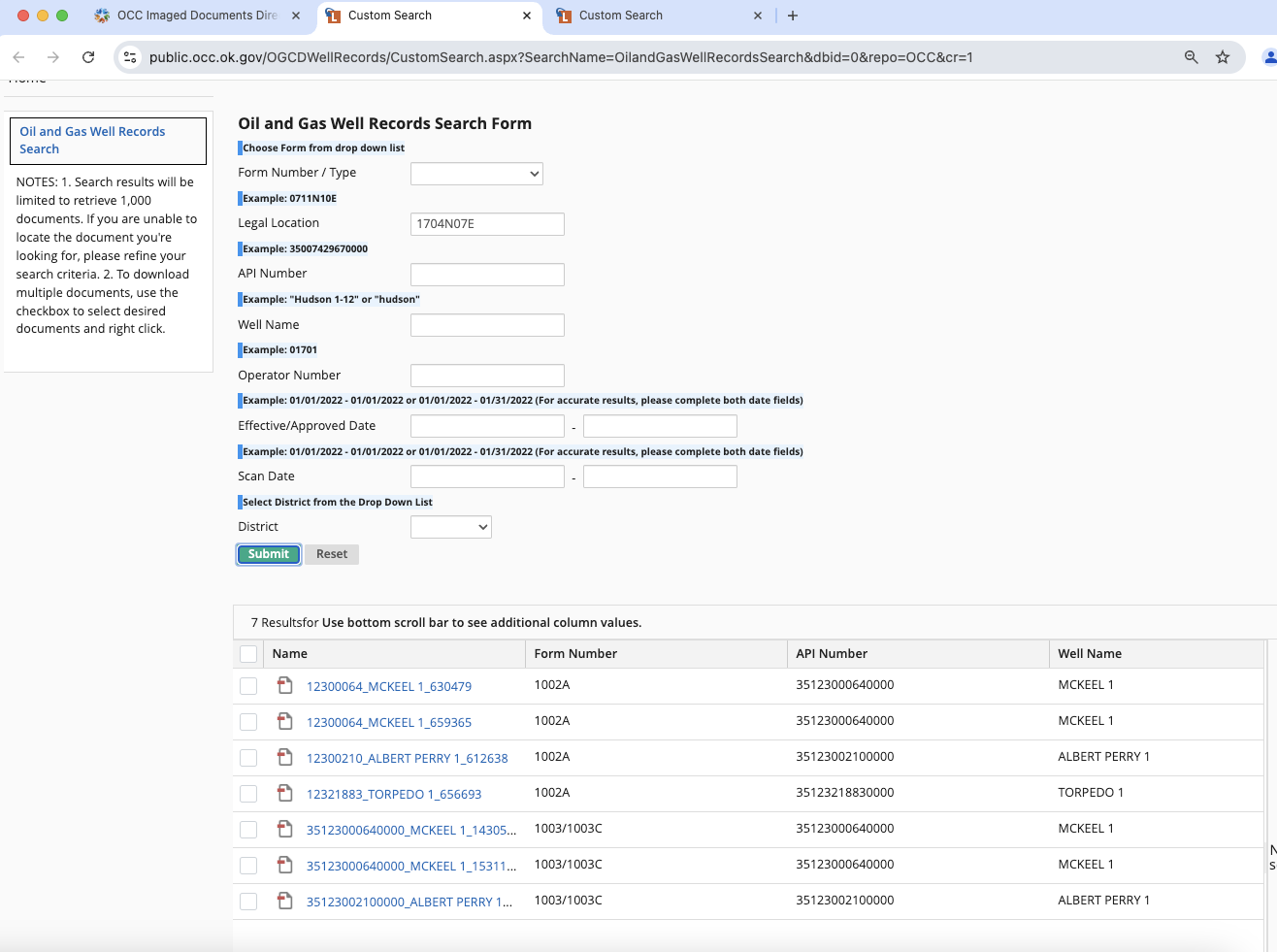Click the PDF icon beside 12300210_ALBERT PERRY 1_612638
Viewport: 1277px width, 952px height.
pos(285,757)
